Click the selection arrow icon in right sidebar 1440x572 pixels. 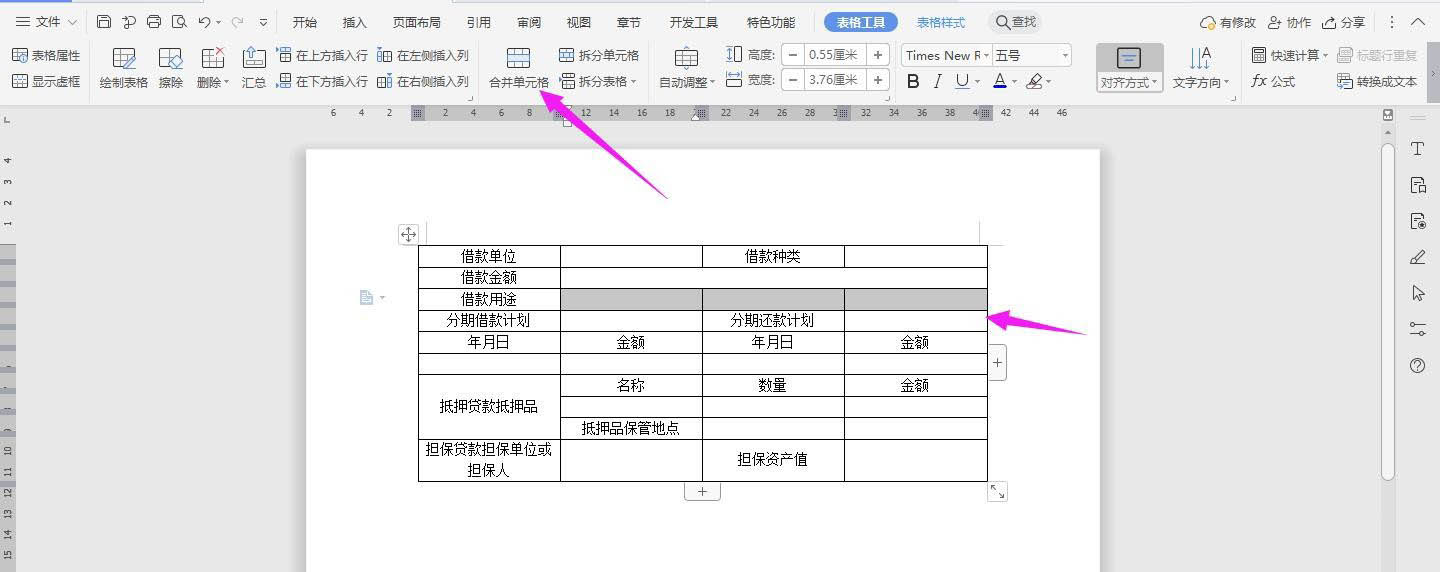point(1417,293)
